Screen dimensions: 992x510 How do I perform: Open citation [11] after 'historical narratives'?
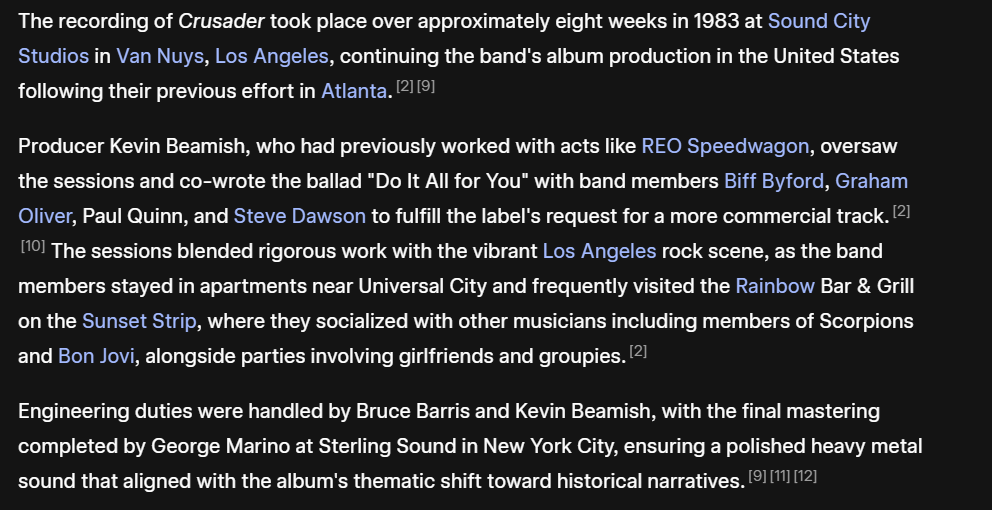pyautogui.click(x=780, y=477)
